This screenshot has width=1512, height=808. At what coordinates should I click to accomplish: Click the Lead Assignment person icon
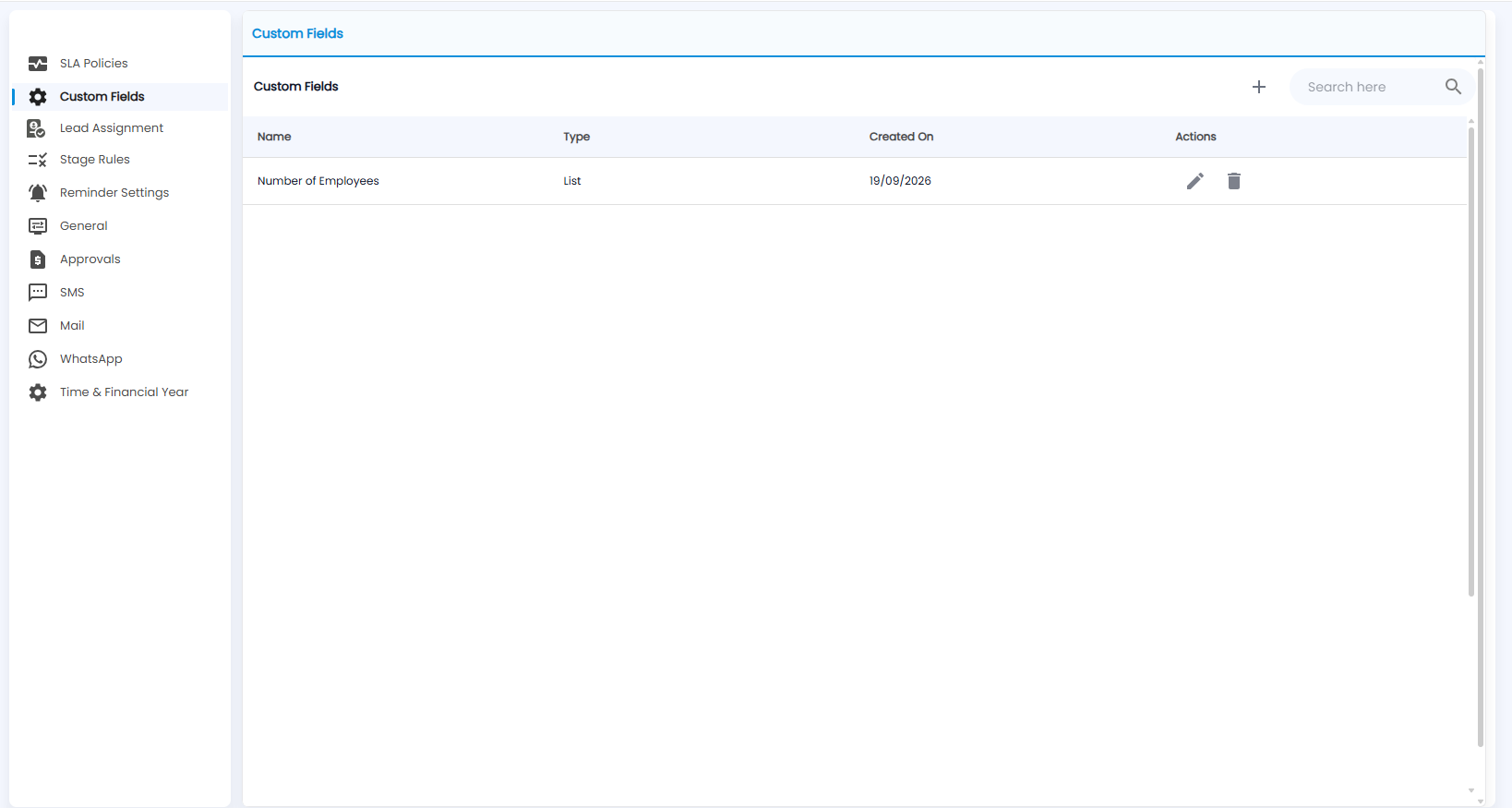37,128
